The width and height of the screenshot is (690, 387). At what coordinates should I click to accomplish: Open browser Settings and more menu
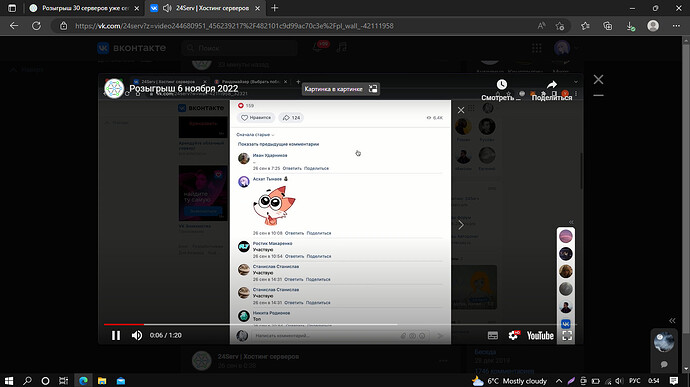point(676,26)
